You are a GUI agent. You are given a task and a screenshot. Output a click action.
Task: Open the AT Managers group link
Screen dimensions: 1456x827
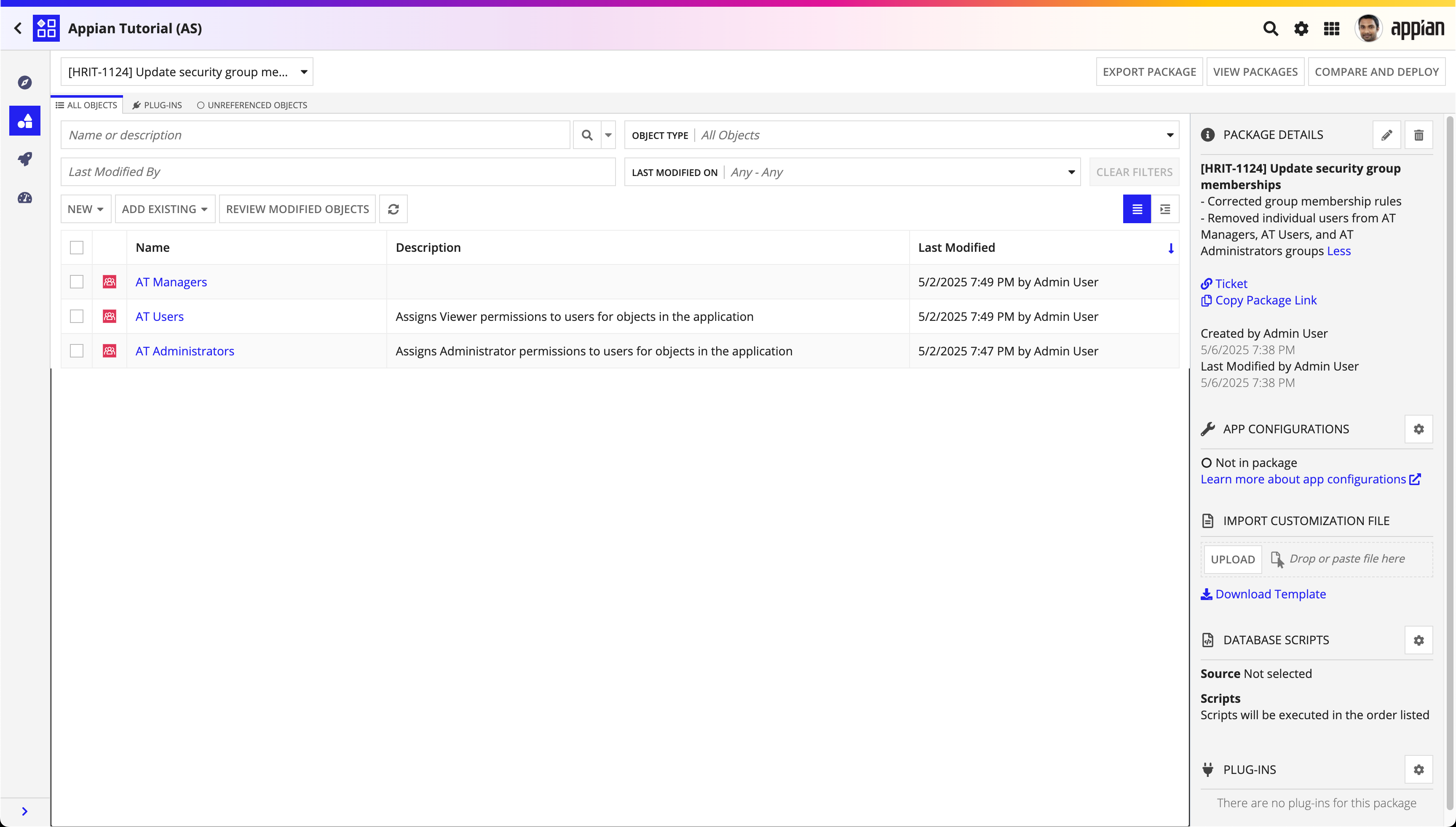tap(171, 282)
